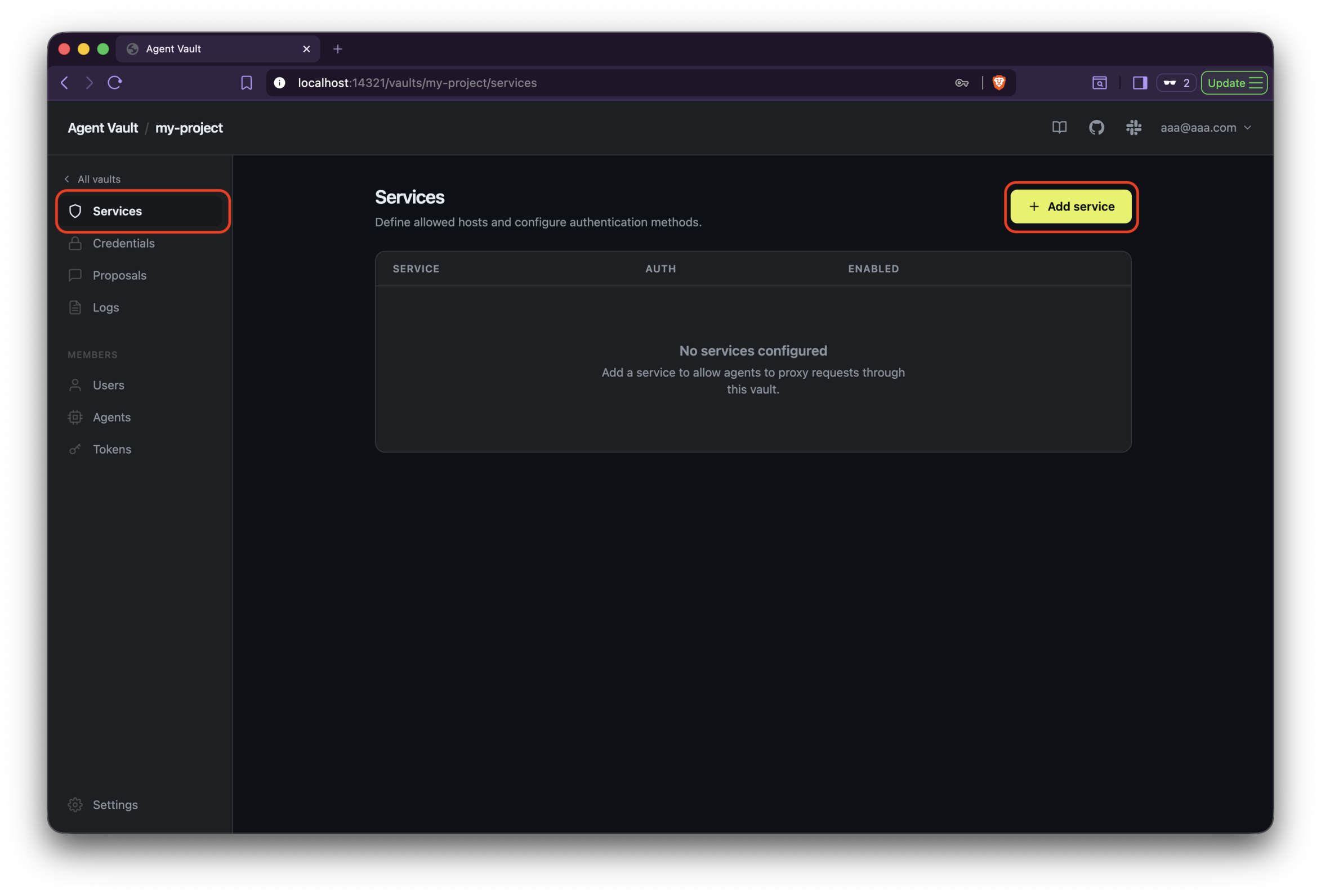
Task: Click the browser forward arrow
Action: click(89, 83)
